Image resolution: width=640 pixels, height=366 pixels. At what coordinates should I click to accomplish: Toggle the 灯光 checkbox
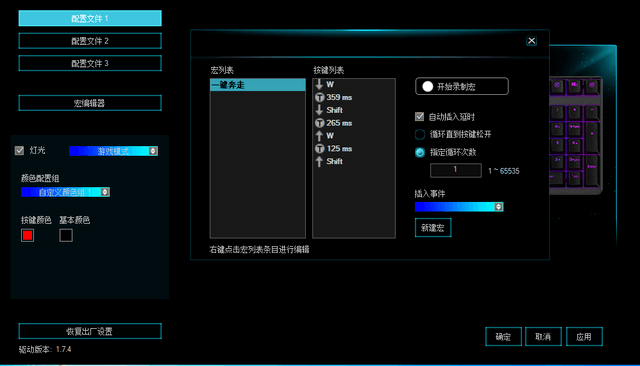(19, 151)
